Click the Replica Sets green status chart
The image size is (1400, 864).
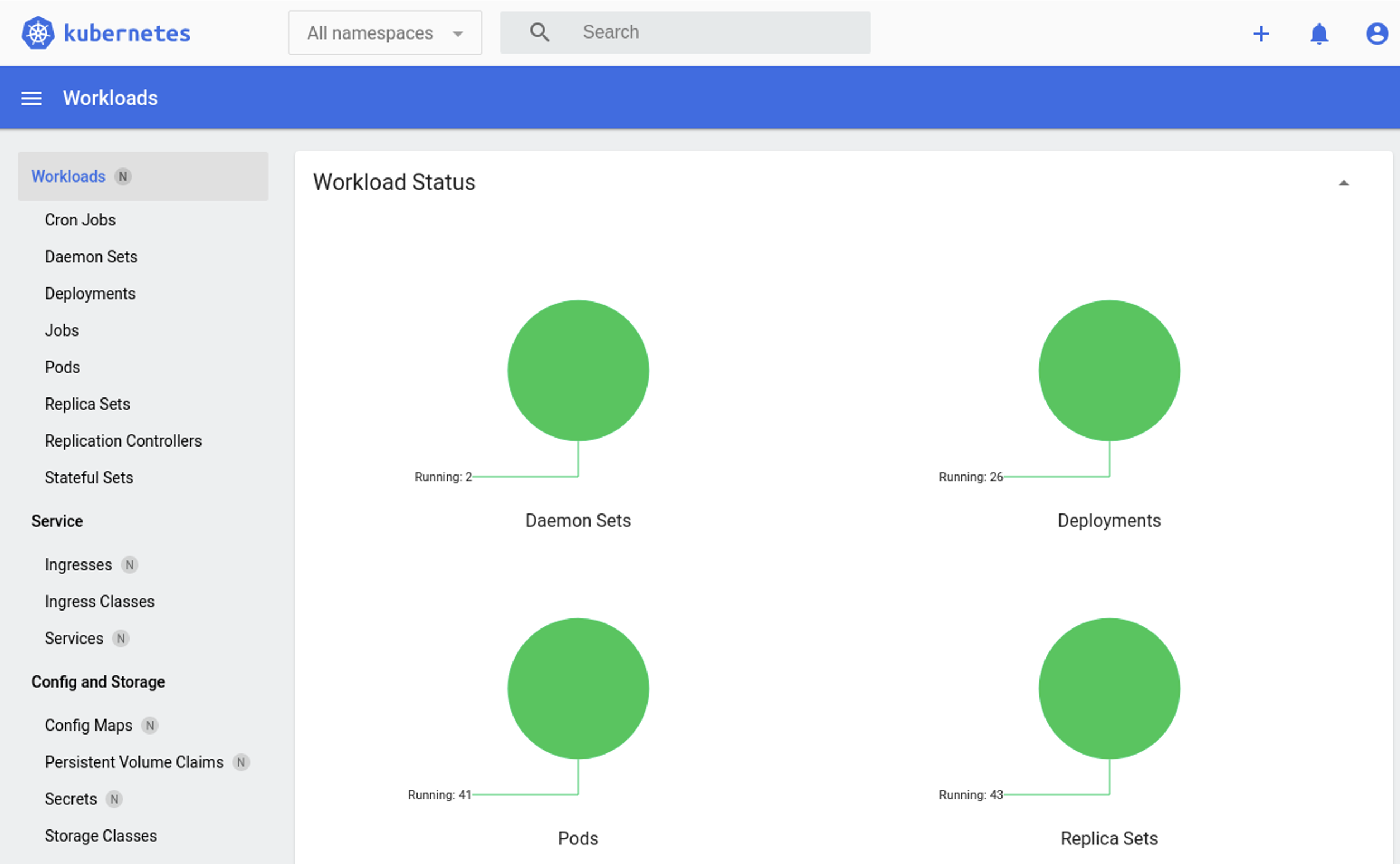1109,688
